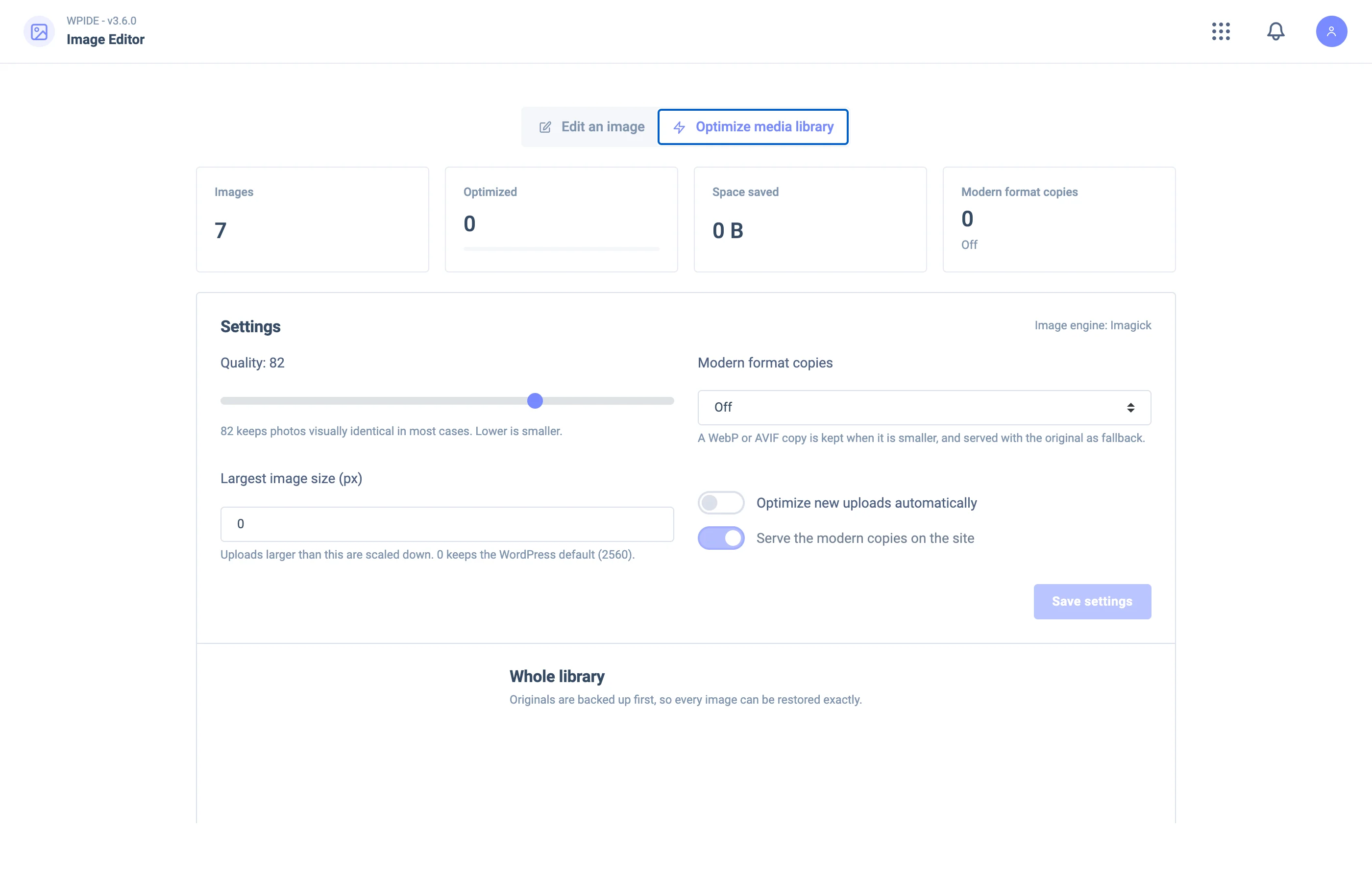Click the "Quality: 82" label
Screen dimensions: 1372x882
(x=252, y=363)
